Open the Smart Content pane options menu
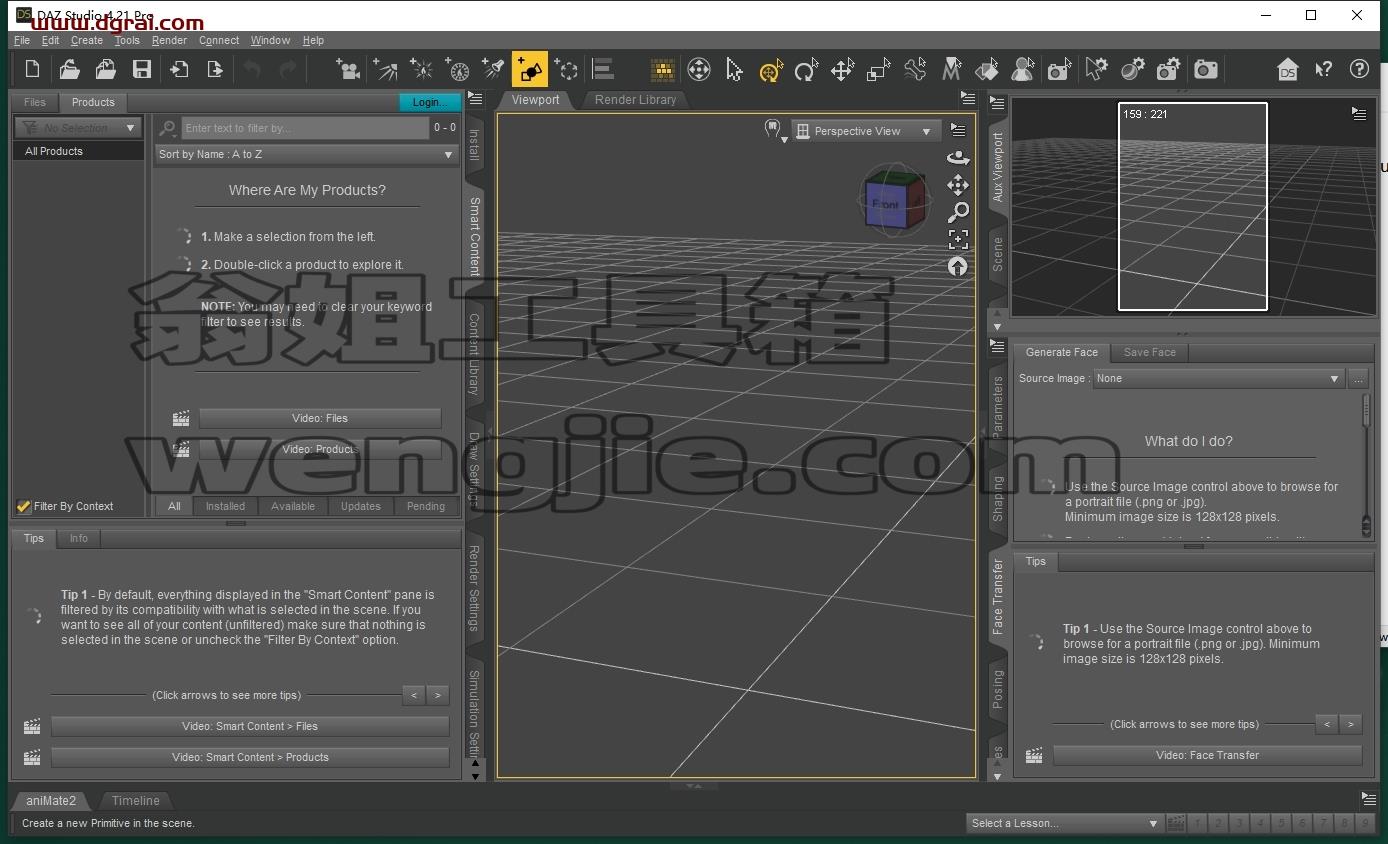The height and width of the screenshot is (844, 1388). pyautogui.click(x=475, y=99)
